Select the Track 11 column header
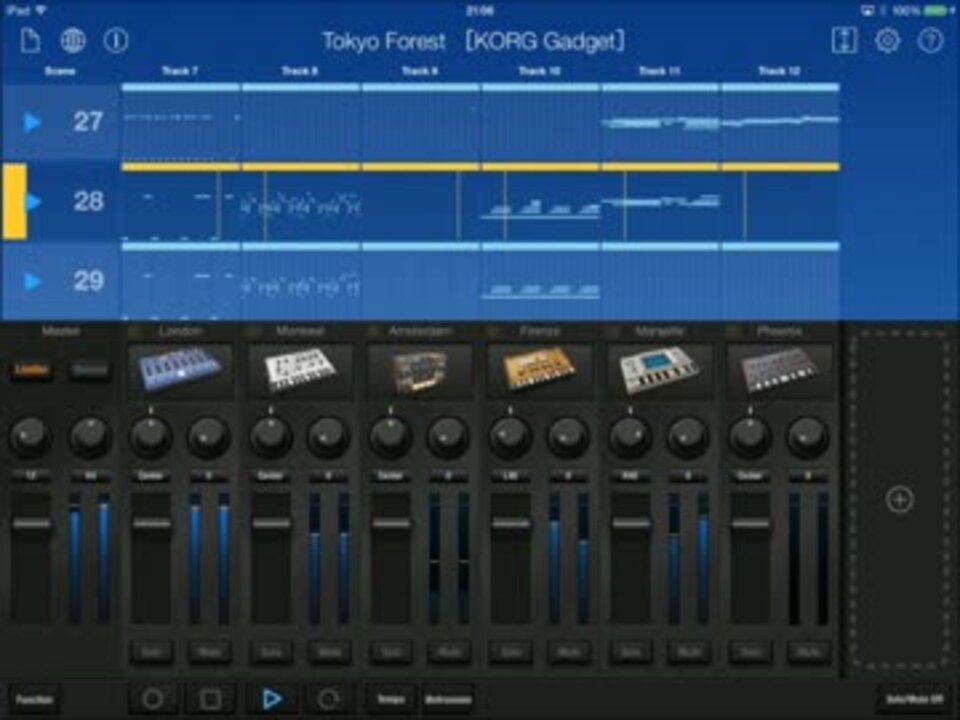The width and height of the screenshot is (960, 720). pos(659,71)
